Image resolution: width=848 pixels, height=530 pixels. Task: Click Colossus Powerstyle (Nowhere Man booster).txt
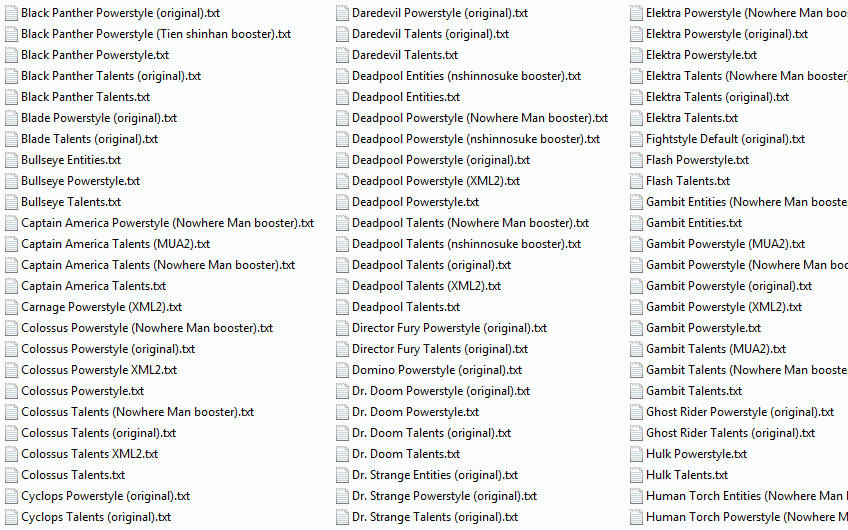147,328
